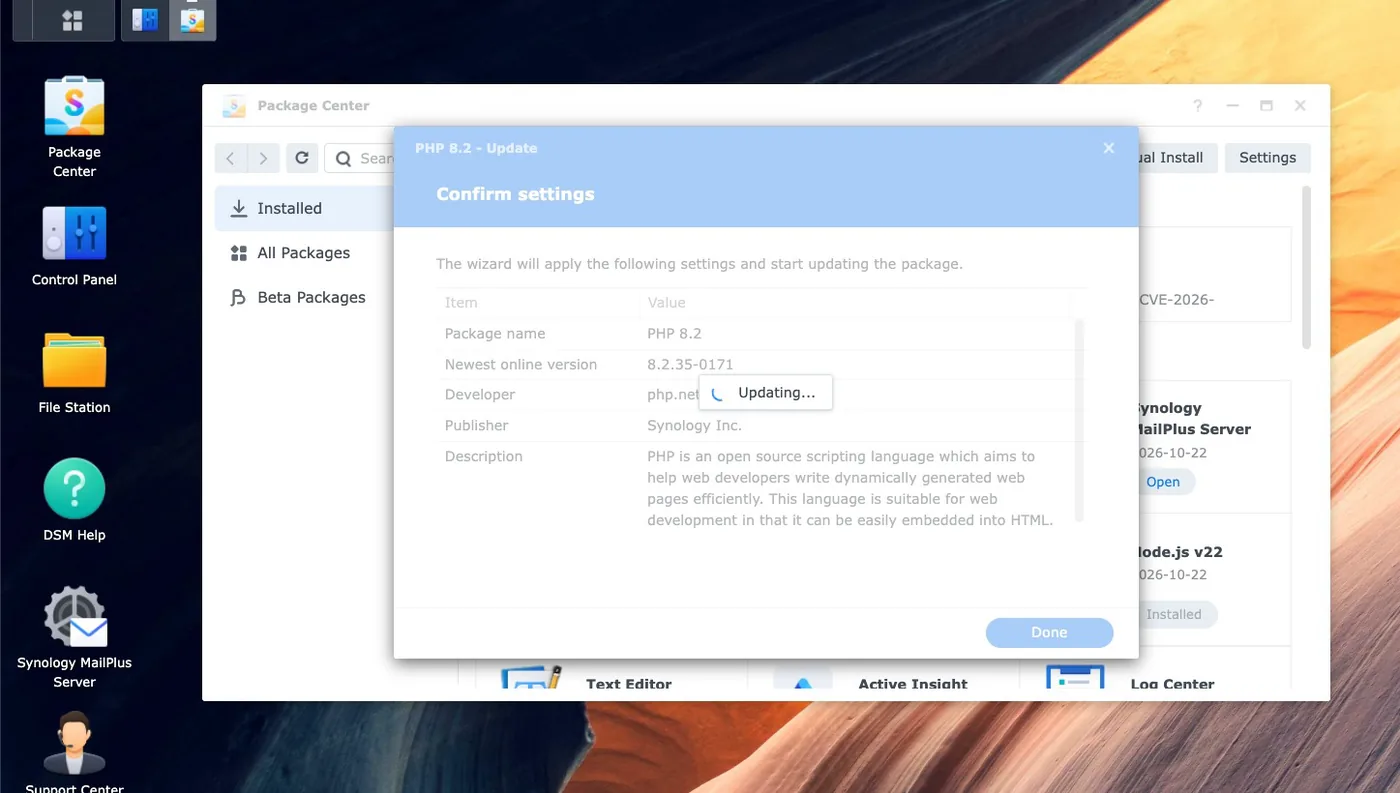Viewport: 1400px width, 793px height.
Task: Switch to Control Panel in the taskbar
Action: [145, 20]
